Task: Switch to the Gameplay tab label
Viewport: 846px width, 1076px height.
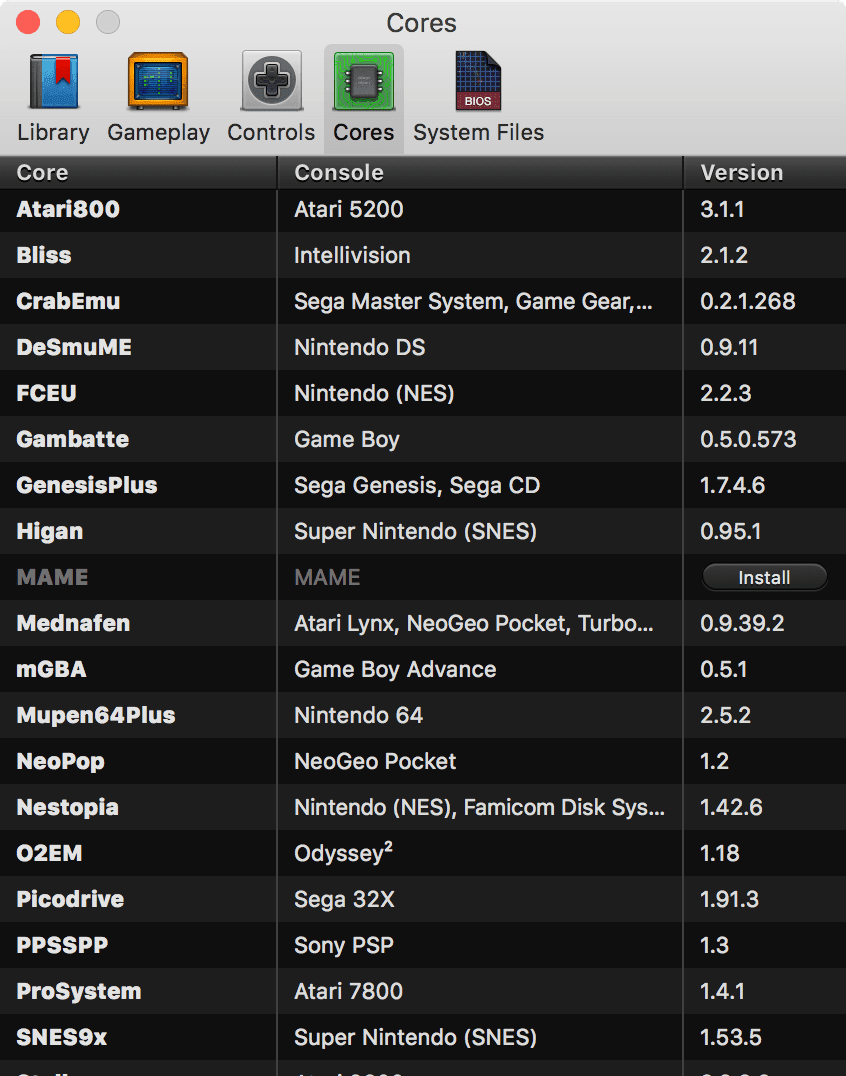Action: (x=158, y=132)
